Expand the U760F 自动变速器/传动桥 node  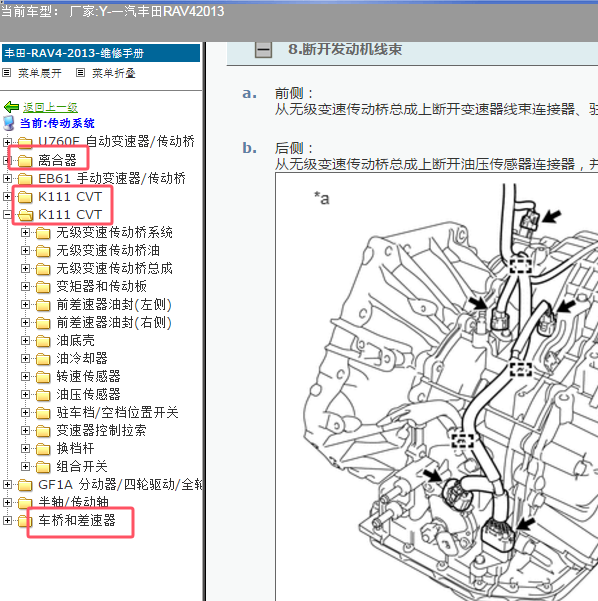pos(7,142)
